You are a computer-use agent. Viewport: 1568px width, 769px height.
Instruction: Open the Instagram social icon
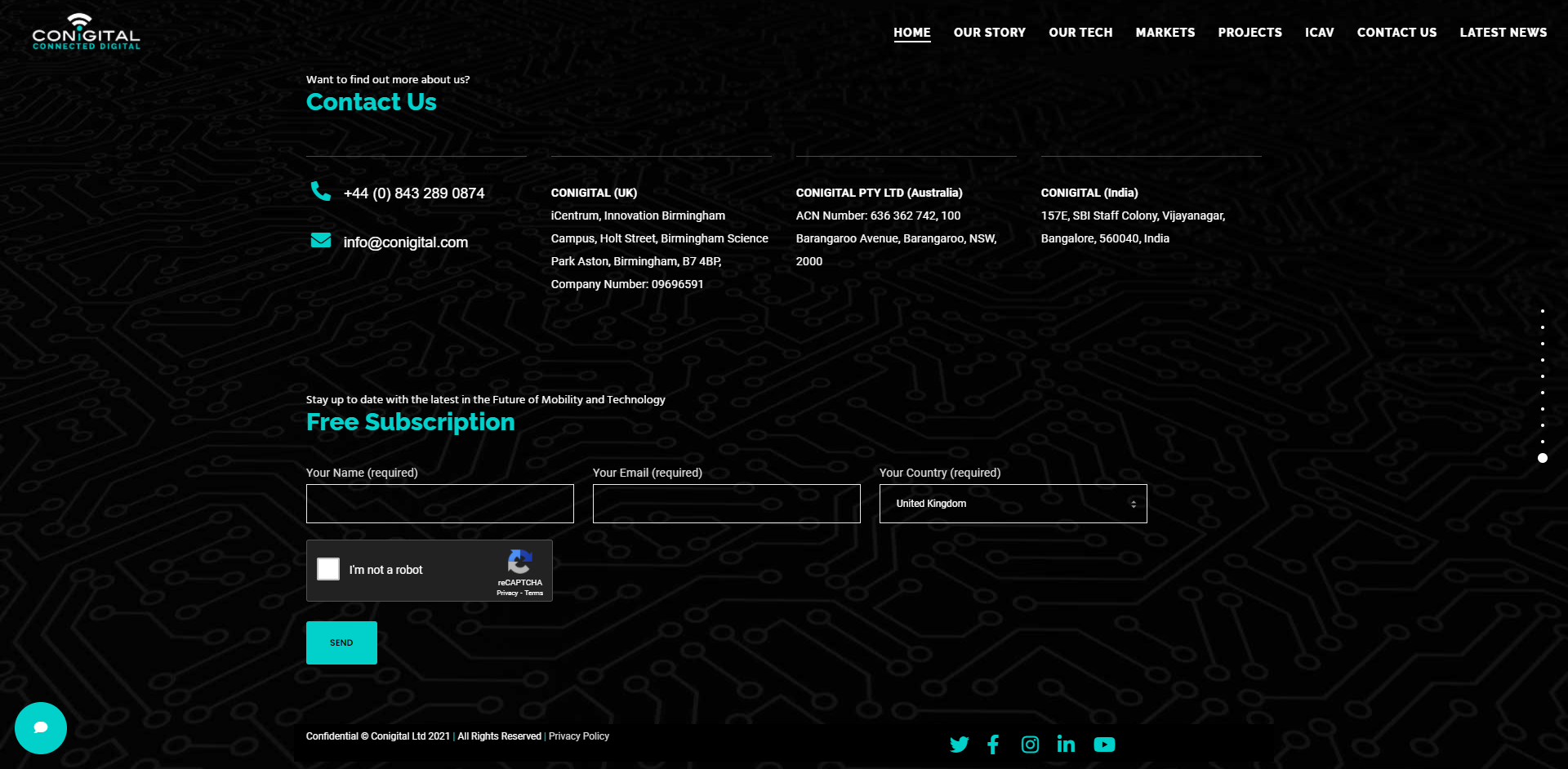pyautogui.click(x=1030, y=745)
